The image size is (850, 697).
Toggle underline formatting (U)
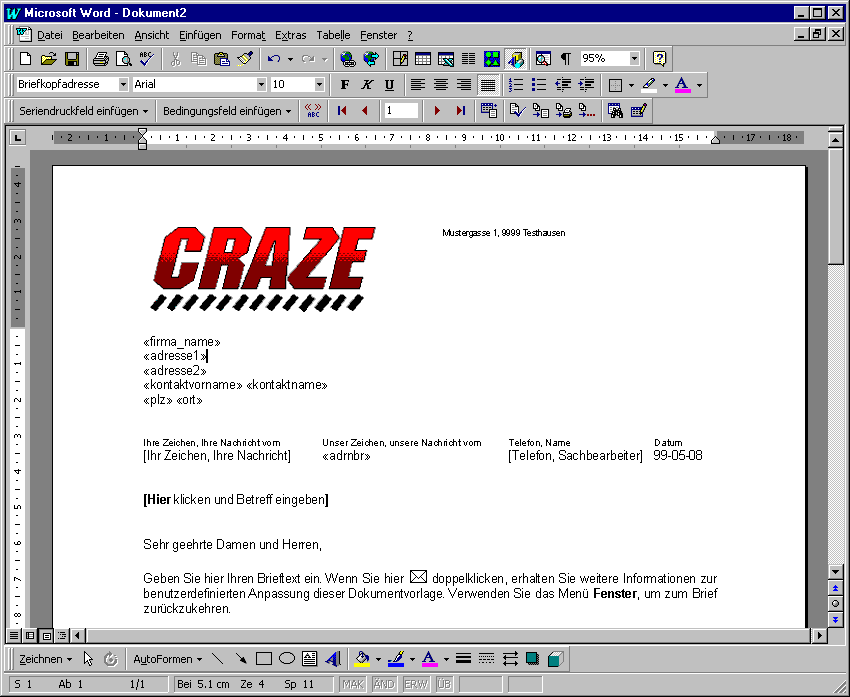click(x=389, y=85)
